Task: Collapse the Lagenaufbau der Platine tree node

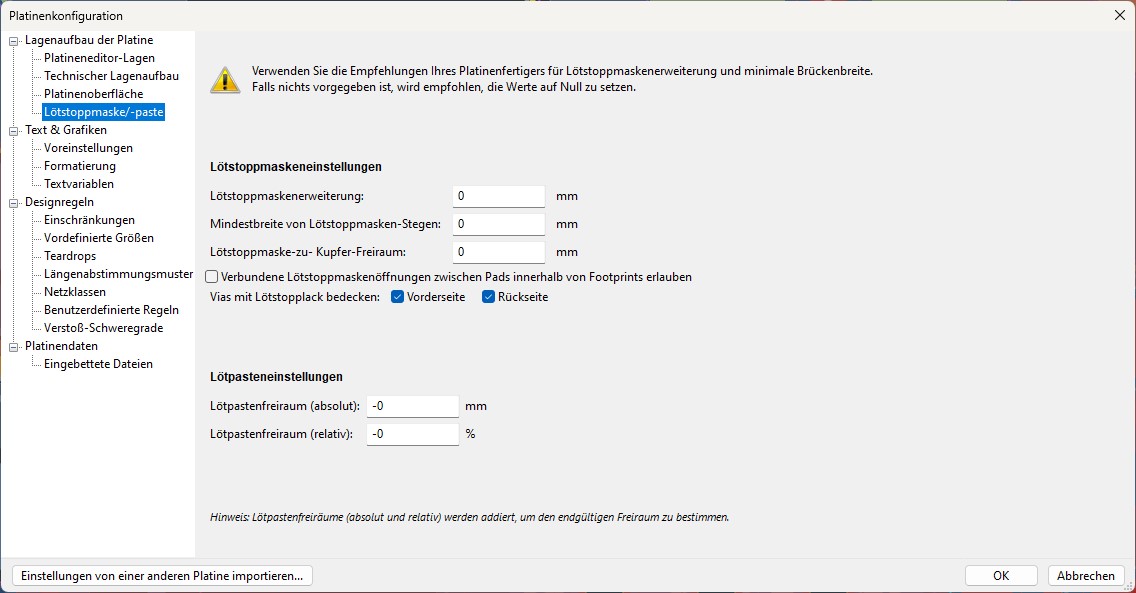Action: click(x=14, y=41)
